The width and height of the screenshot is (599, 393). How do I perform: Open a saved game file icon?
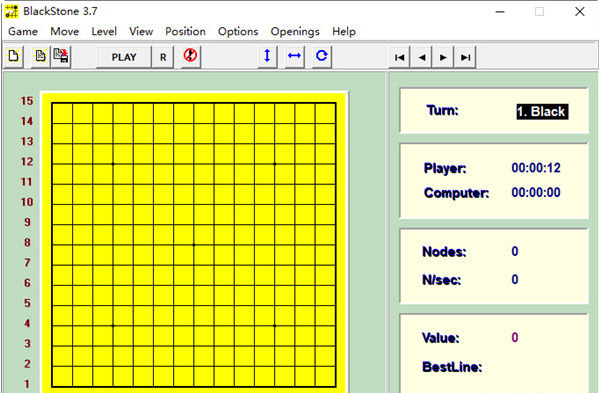click(40, 57)
